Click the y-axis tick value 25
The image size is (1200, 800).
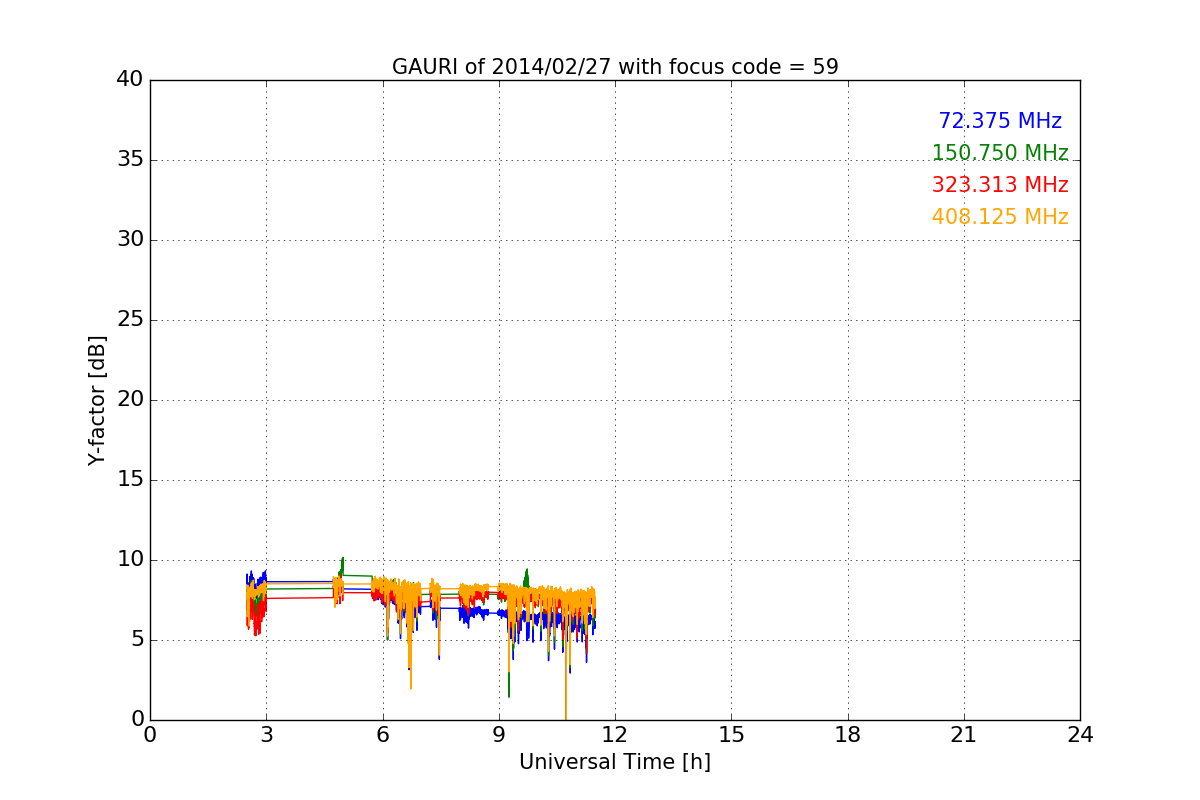click(x=130, y=320)
